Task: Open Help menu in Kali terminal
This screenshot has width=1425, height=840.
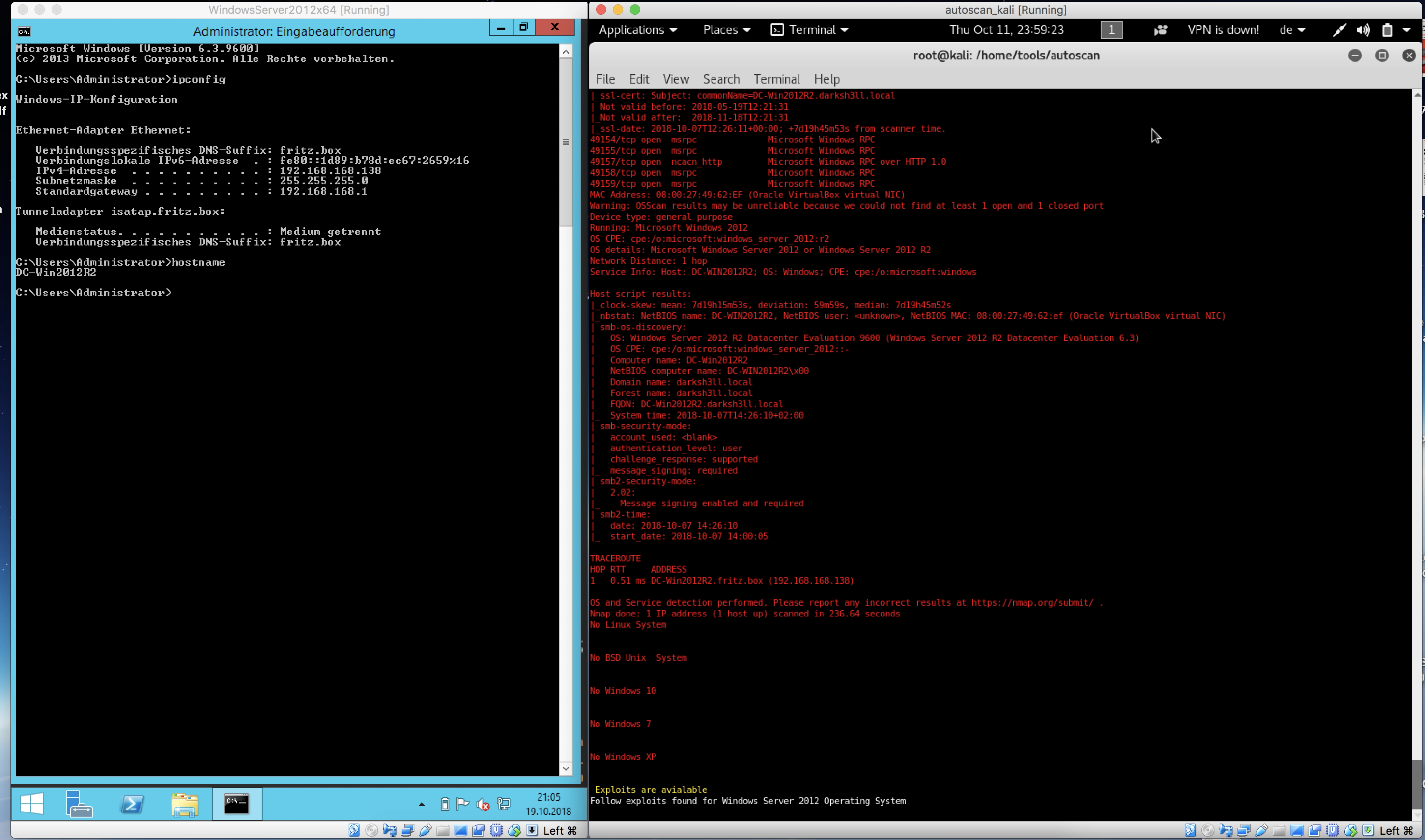Action: pos(826,79)
